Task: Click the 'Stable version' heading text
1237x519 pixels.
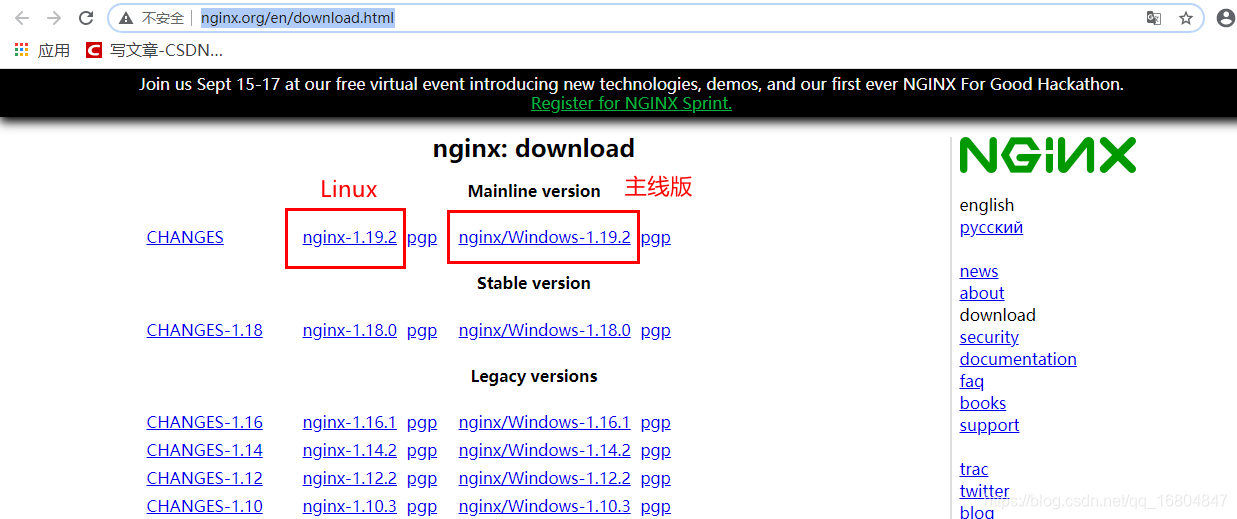Action: pyautogui.click(x=534, y=283)
